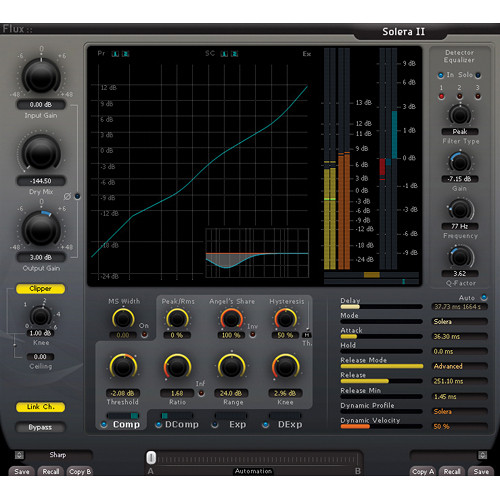Image resolution: width=500 pixels, height=500 pixels.
Task: Click the SC channel 2 indicator
Action: coord(234,54)
